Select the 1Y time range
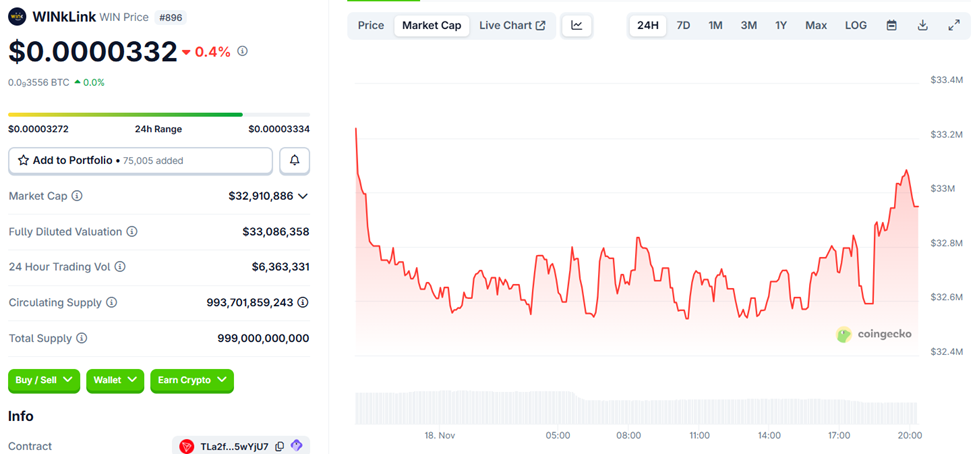The width and height of the screenshot is (975, 454). point(781,25)
